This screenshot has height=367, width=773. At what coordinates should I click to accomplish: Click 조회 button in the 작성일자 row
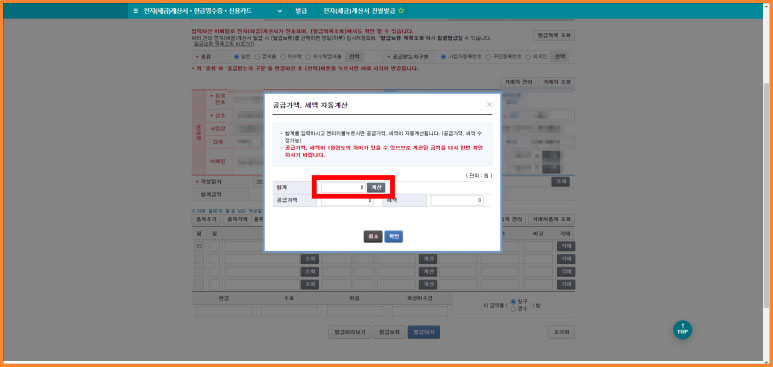pos(560,182)
